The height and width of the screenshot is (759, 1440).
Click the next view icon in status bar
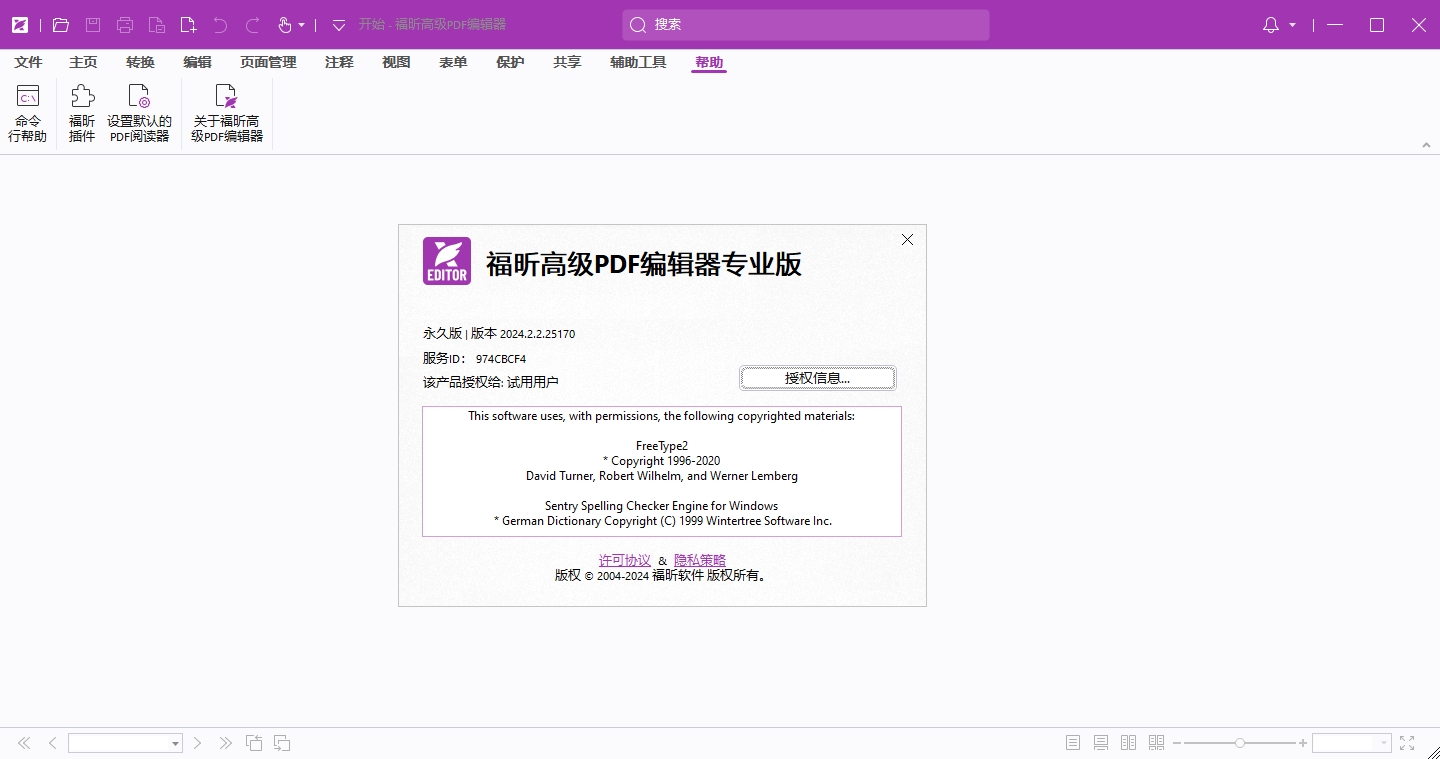pyautogui.click(x=282, y=743)
